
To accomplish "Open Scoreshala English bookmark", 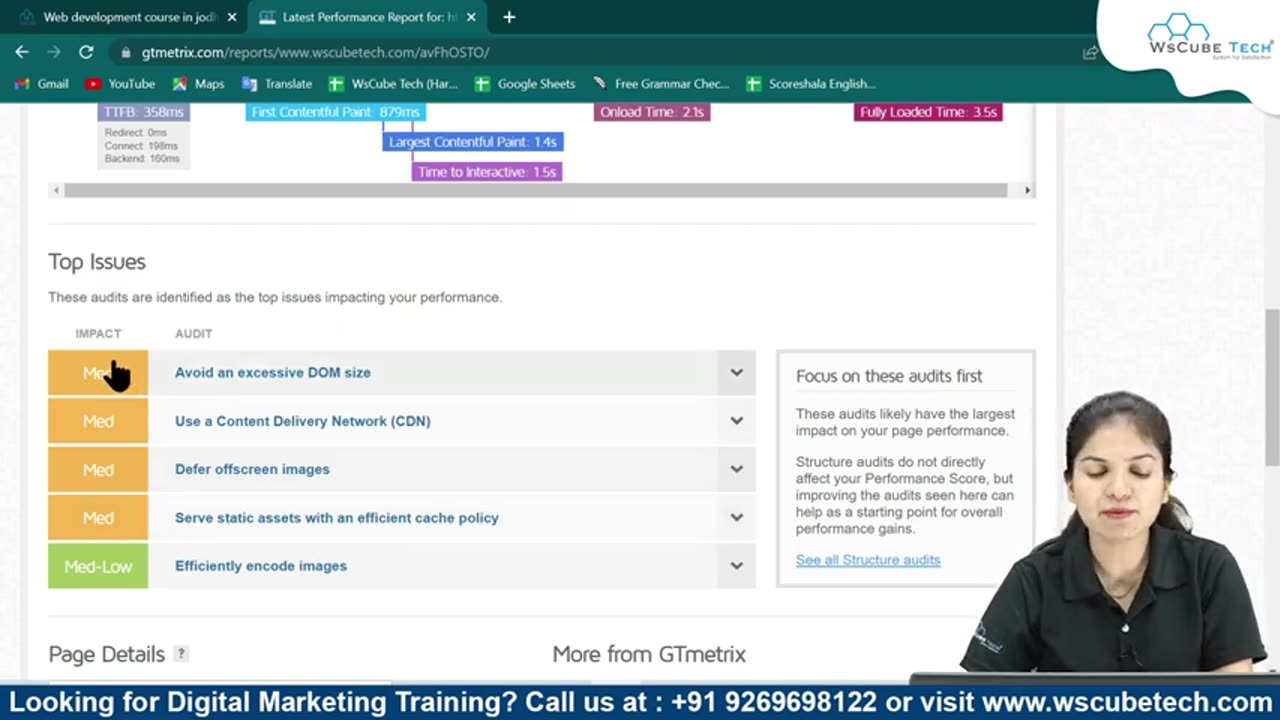I will pos(811,84).
